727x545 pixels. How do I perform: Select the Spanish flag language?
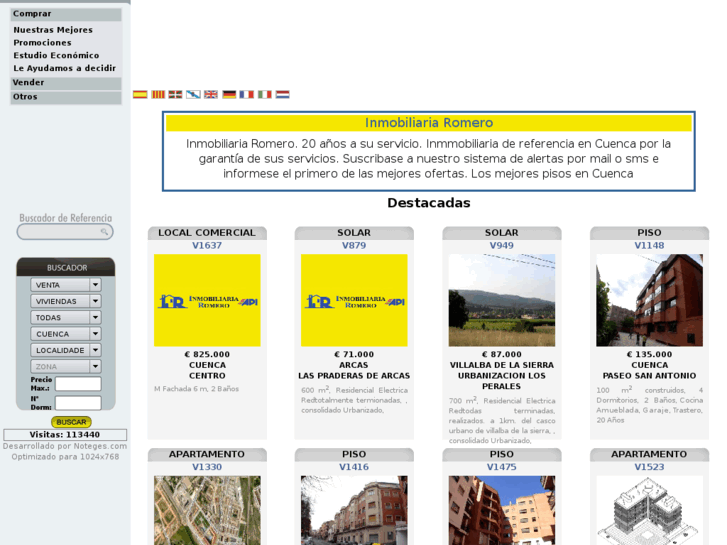click(x=140, y=94)
